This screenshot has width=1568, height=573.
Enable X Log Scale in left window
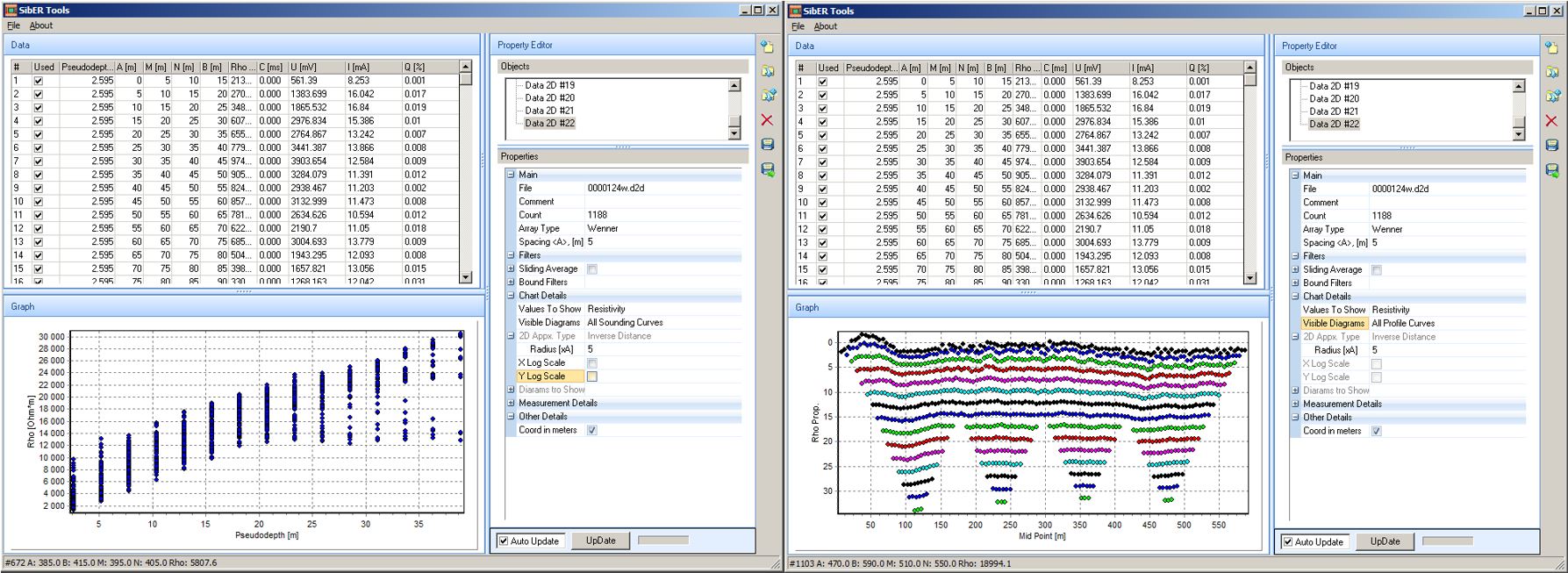[592, 362]
